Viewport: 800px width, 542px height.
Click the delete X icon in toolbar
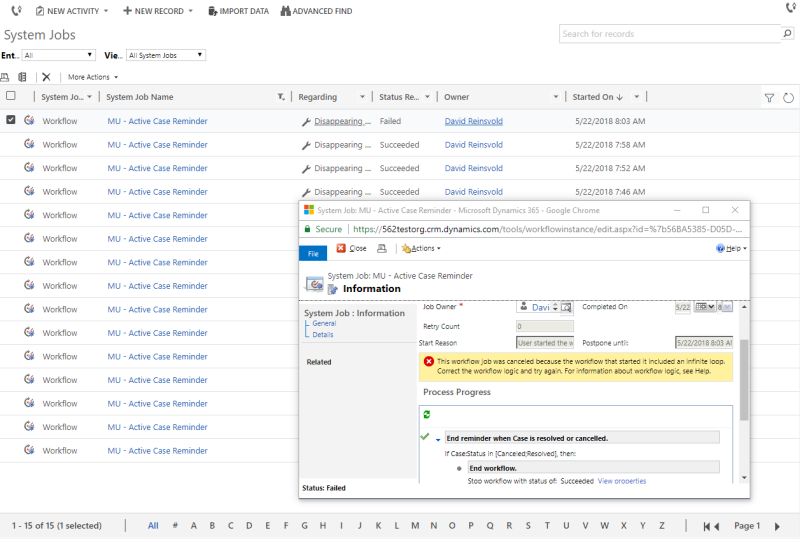46,77
